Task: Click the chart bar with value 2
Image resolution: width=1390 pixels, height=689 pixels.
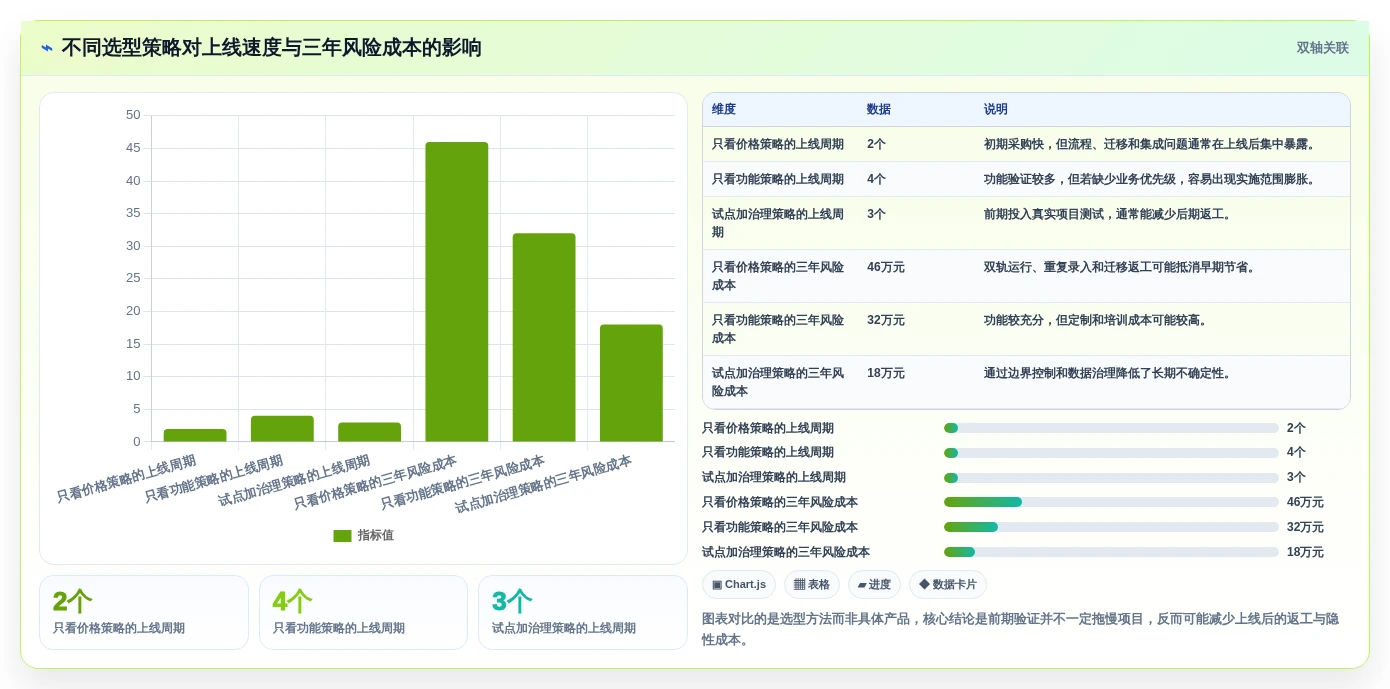Action: (x=195, y=435)
